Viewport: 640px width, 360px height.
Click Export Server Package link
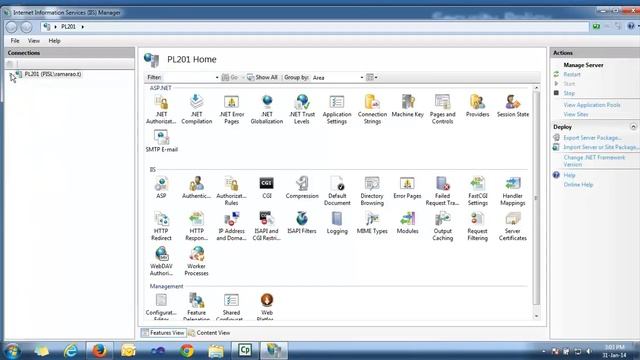[593, 138]
